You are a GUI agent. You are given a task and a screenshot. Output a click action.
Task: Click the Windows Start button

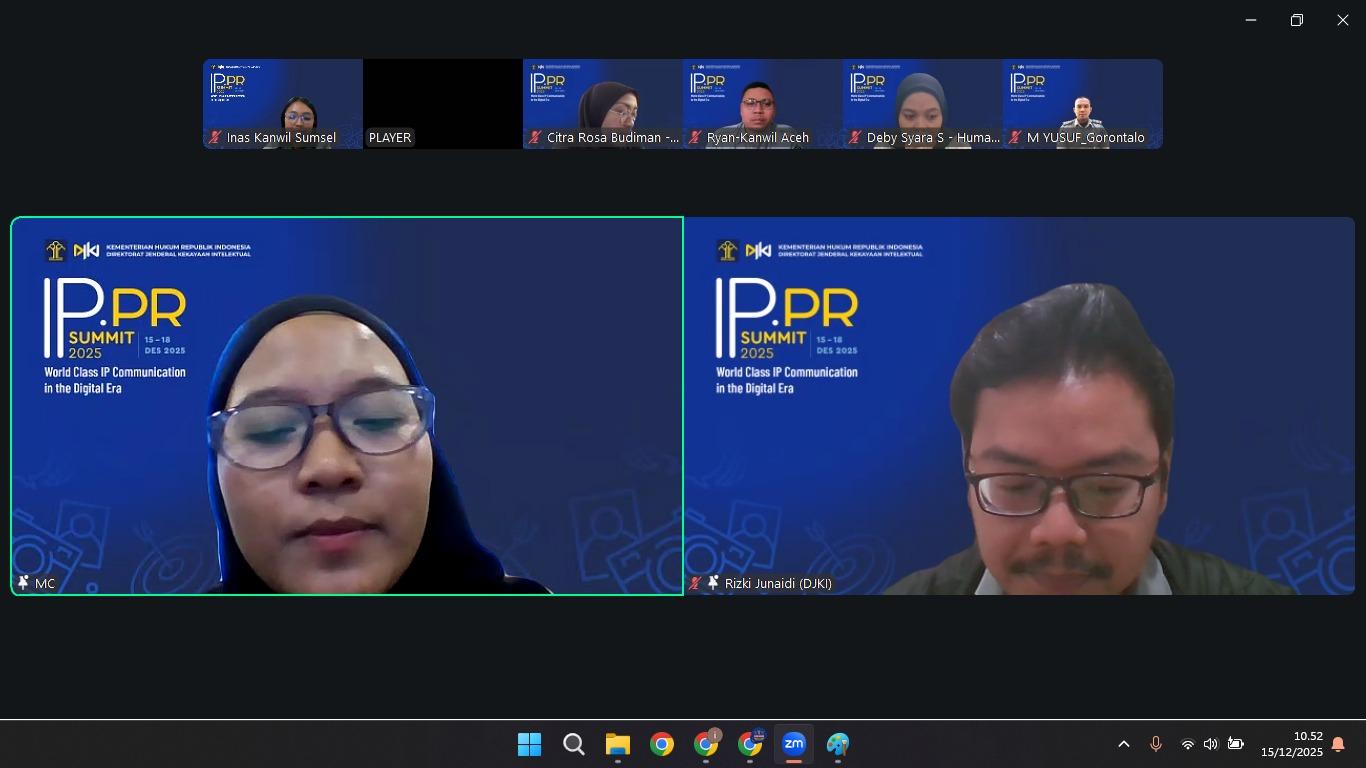pyautogui.click(x=529, y=744)
